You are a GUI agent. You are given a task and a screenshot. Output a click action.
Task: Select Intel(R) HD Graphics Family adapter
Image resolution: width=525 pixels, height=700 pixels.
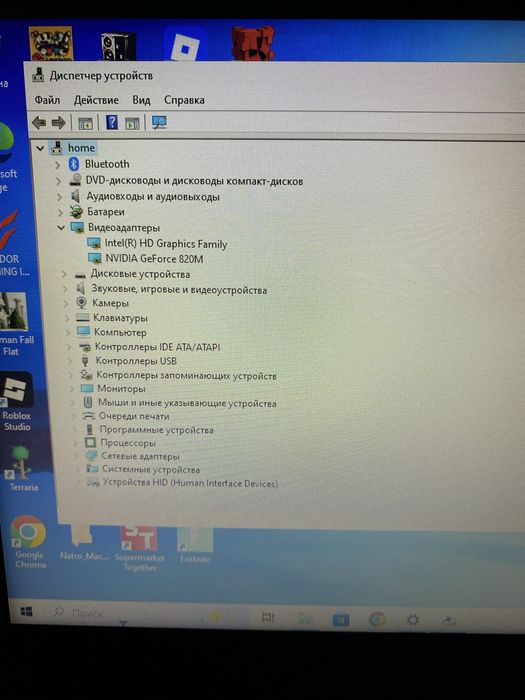(166, 244)
